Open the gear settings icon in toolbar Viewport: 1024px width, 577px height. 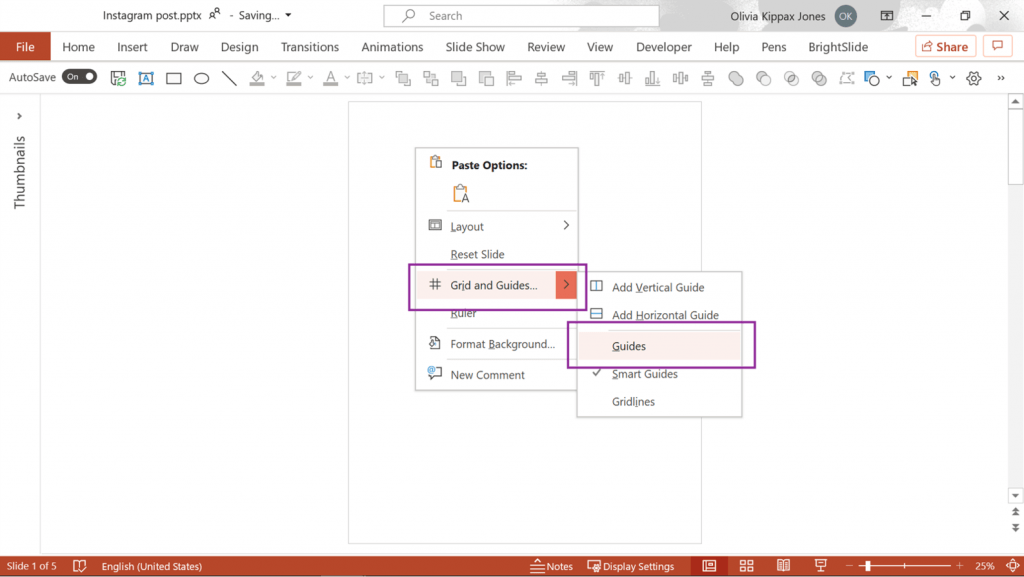974,78
